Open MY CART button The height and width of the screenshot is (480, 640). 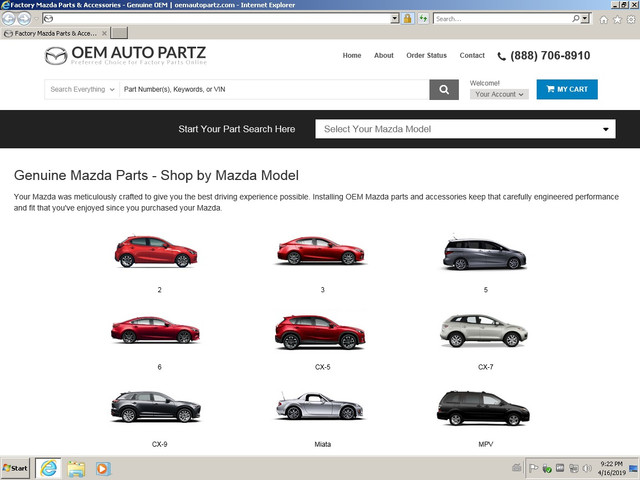(x=567, y=89)
